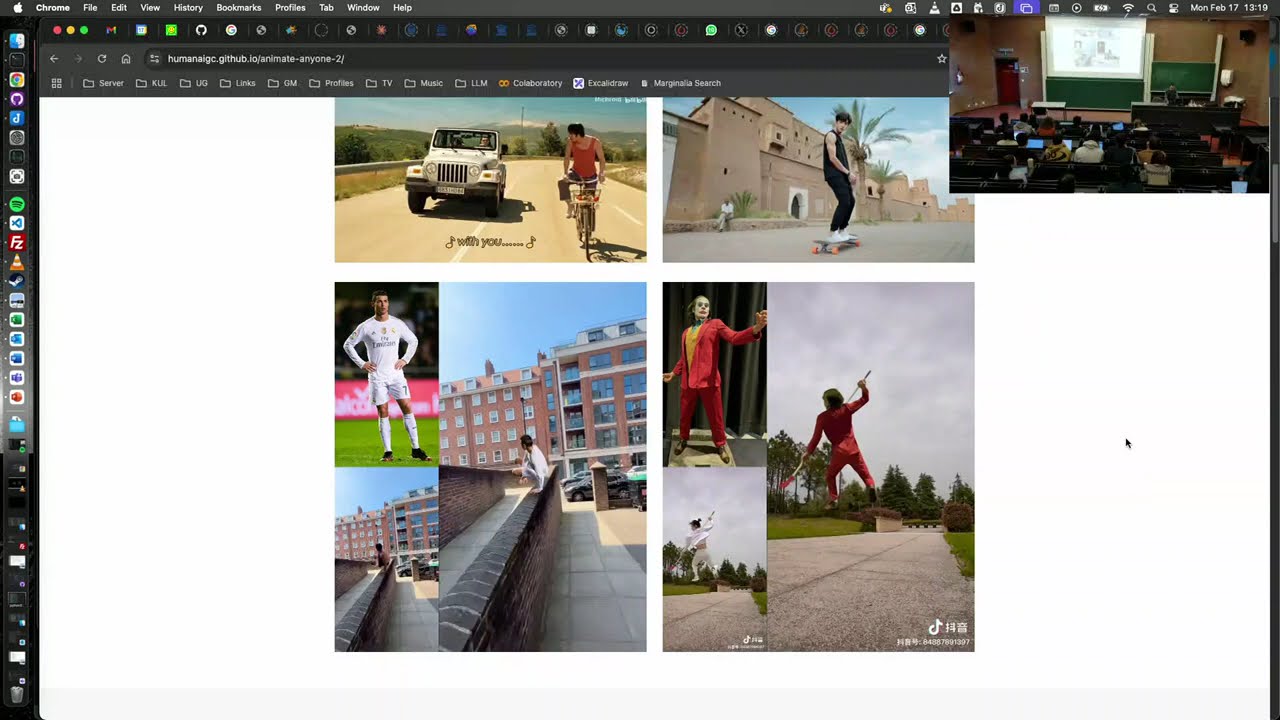Switch to the X (Twitter) tab
The width and height of the screenshot is (1280, 720).
pos(741,30)
